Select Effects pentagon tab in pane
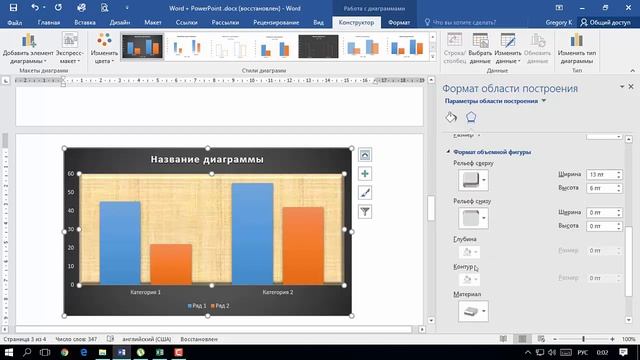This screenshot has width=640, height=360. coord(471,117)
